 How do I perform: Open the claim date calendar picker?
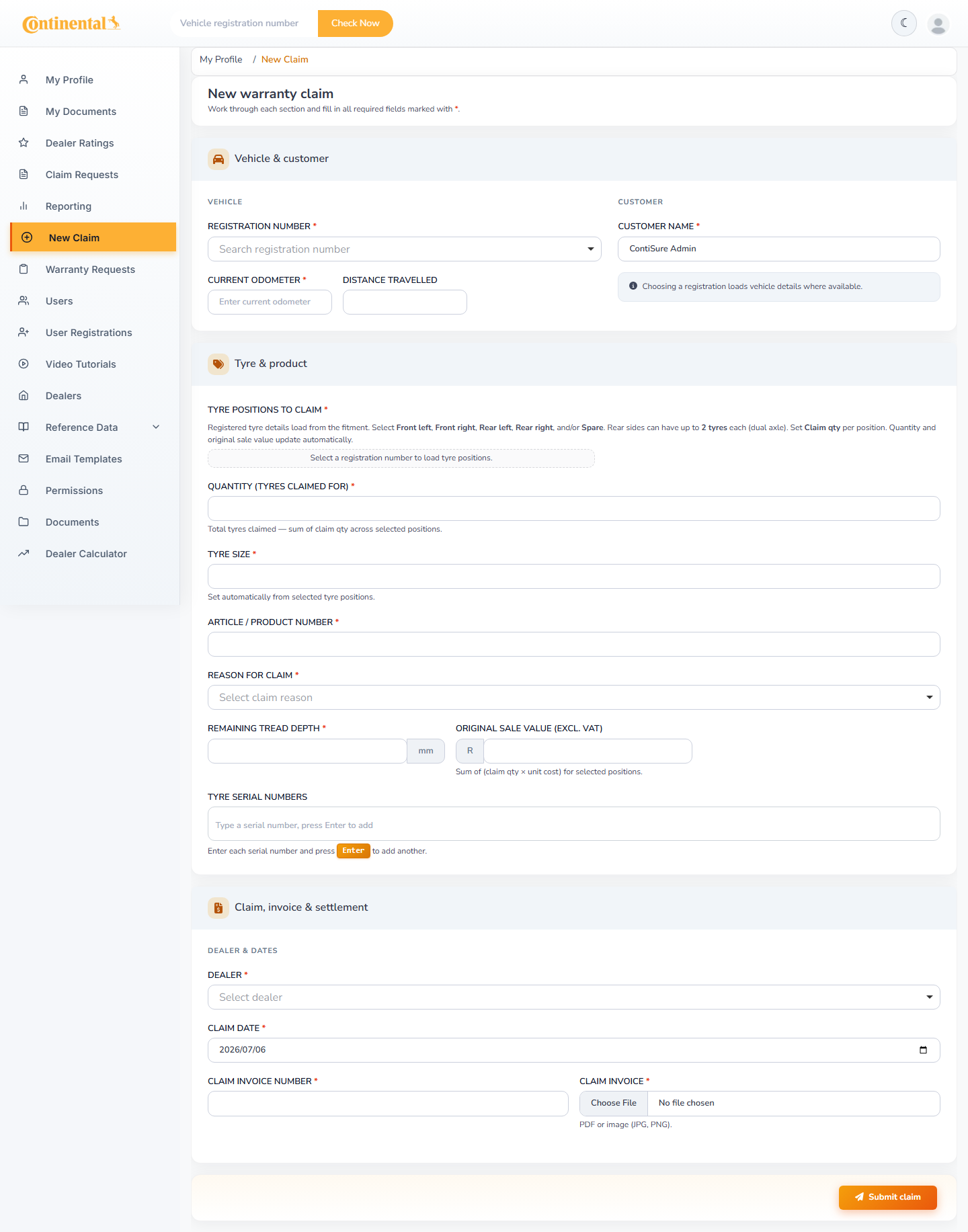click(x=923, y=1050)
